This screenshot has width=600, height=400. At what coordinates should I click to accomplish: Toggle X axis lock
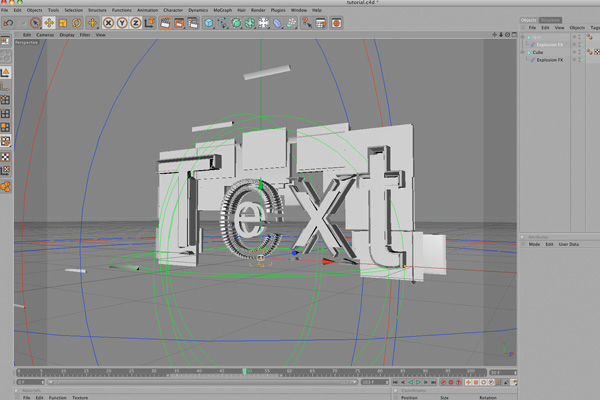(108, 23)
